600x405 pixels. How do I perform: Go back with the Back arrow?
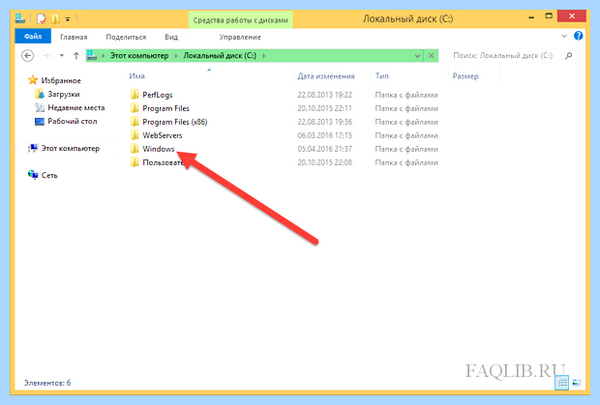[28, 56]
